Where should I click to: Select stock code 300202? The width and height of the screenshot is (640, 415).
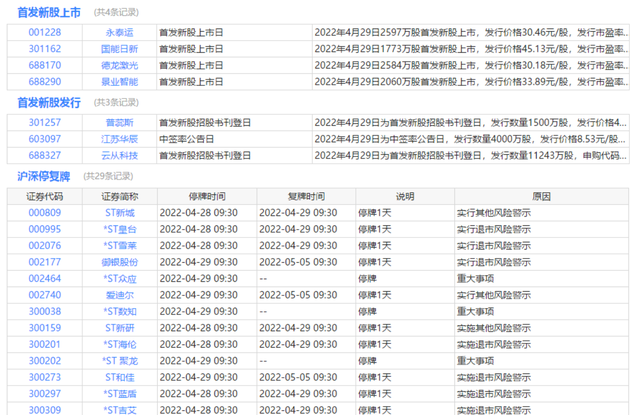pyautogui.click(x=45, y=361)
